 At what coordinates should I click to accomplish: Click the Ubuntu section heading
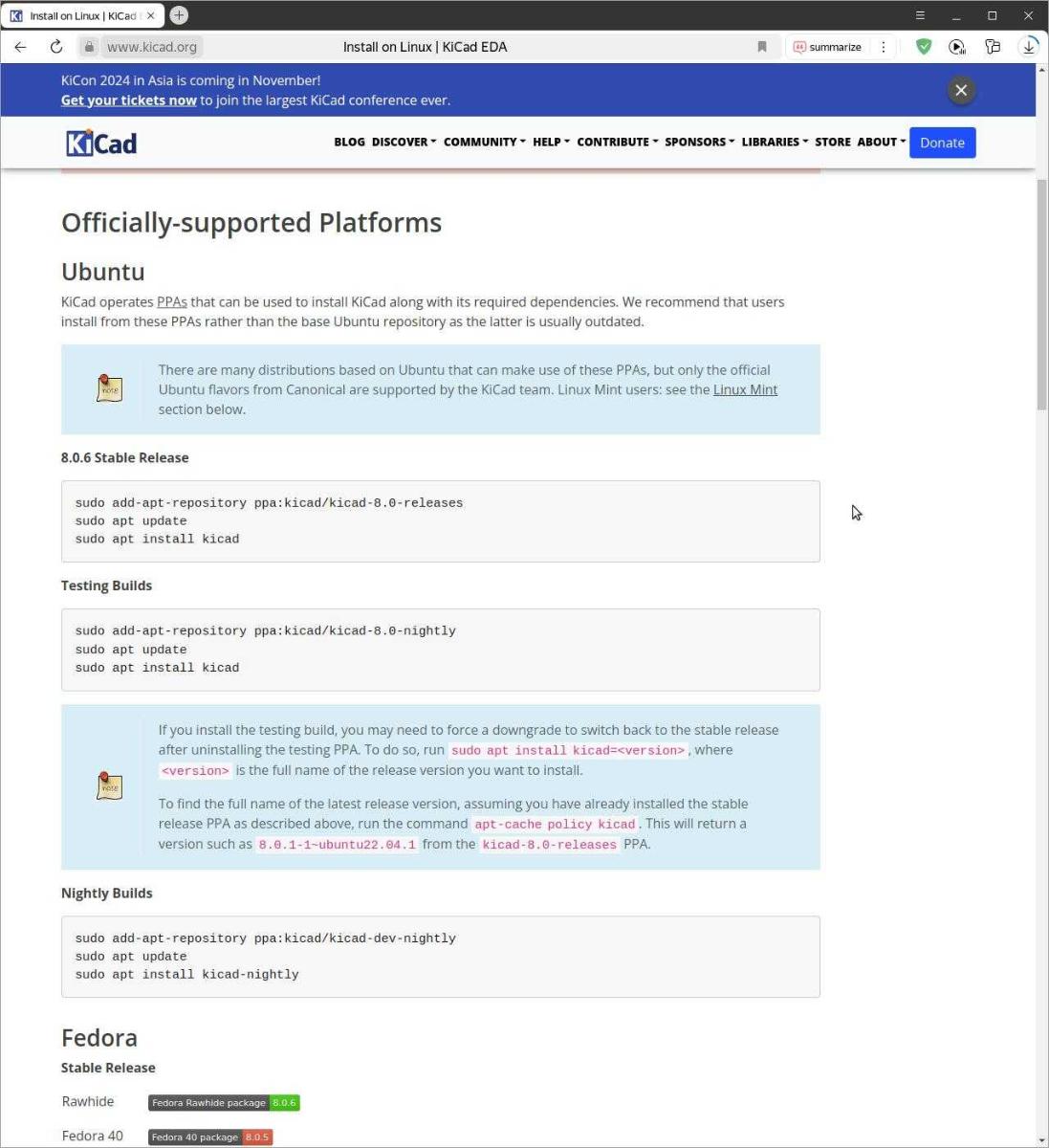coord(102,272)
